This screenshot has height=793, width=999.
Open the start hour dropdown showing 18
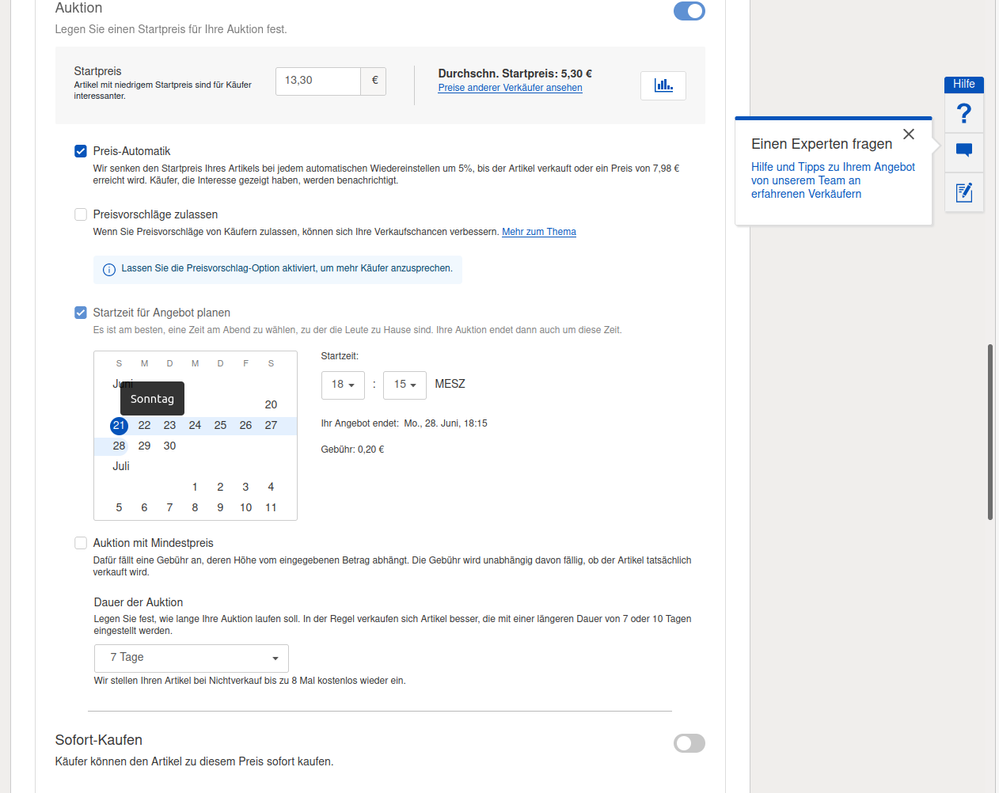coord(343,385)
